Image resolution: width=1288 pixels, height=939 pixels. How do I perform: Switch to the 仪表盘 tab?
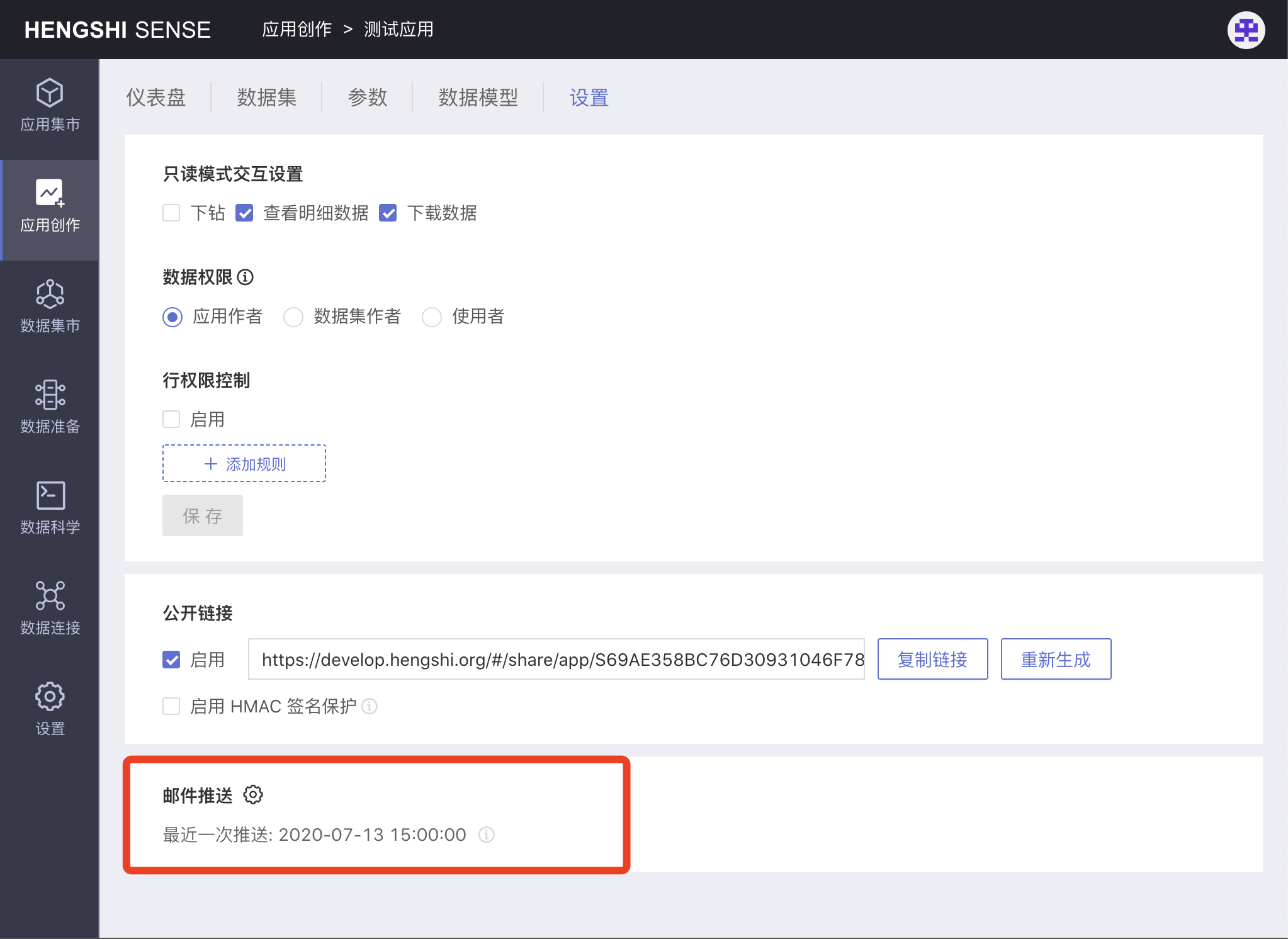pyautogui.click(x=156, y=98)
